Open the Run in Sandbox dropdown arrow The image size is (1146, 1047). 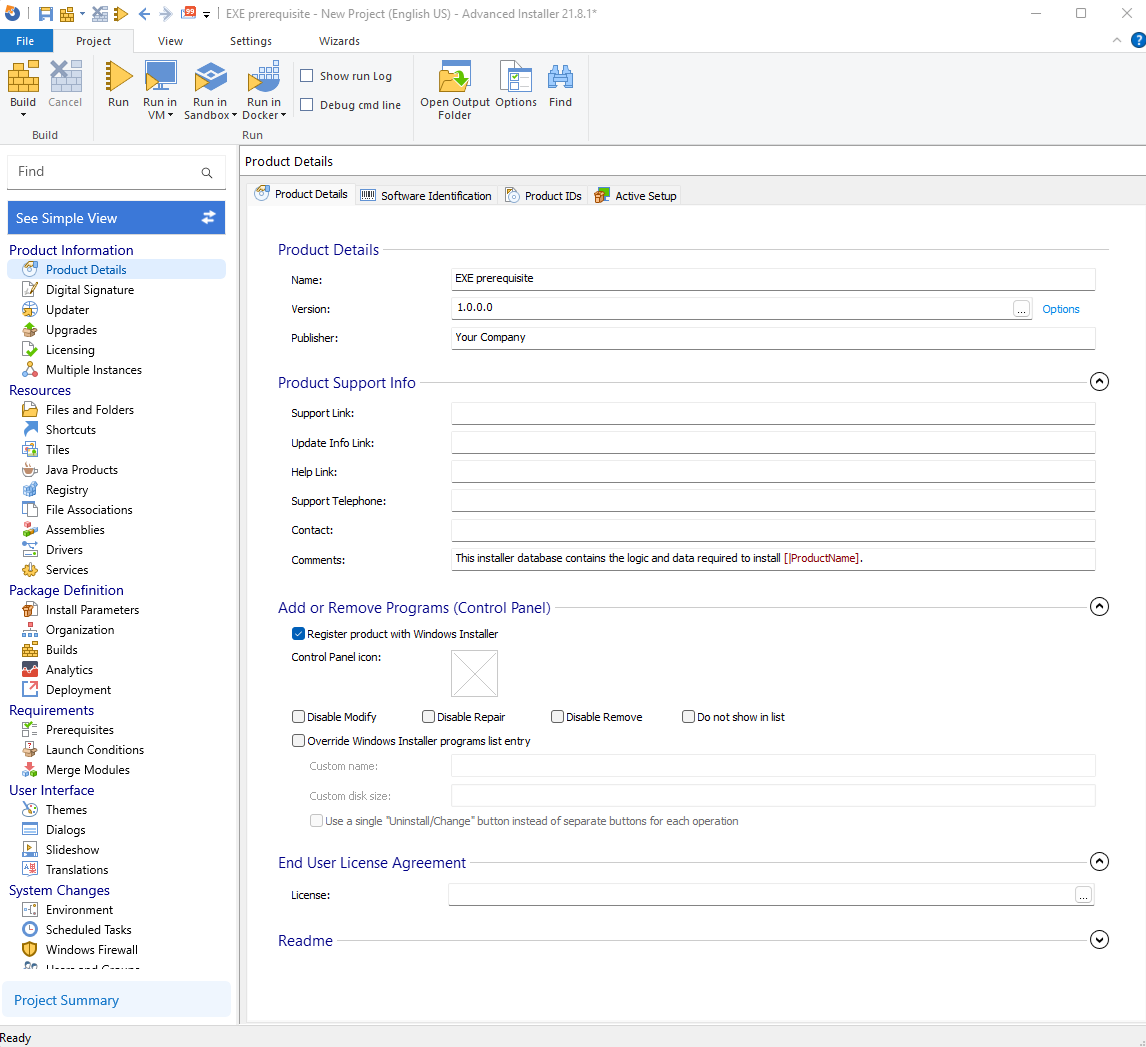click(x=234, y=115)
